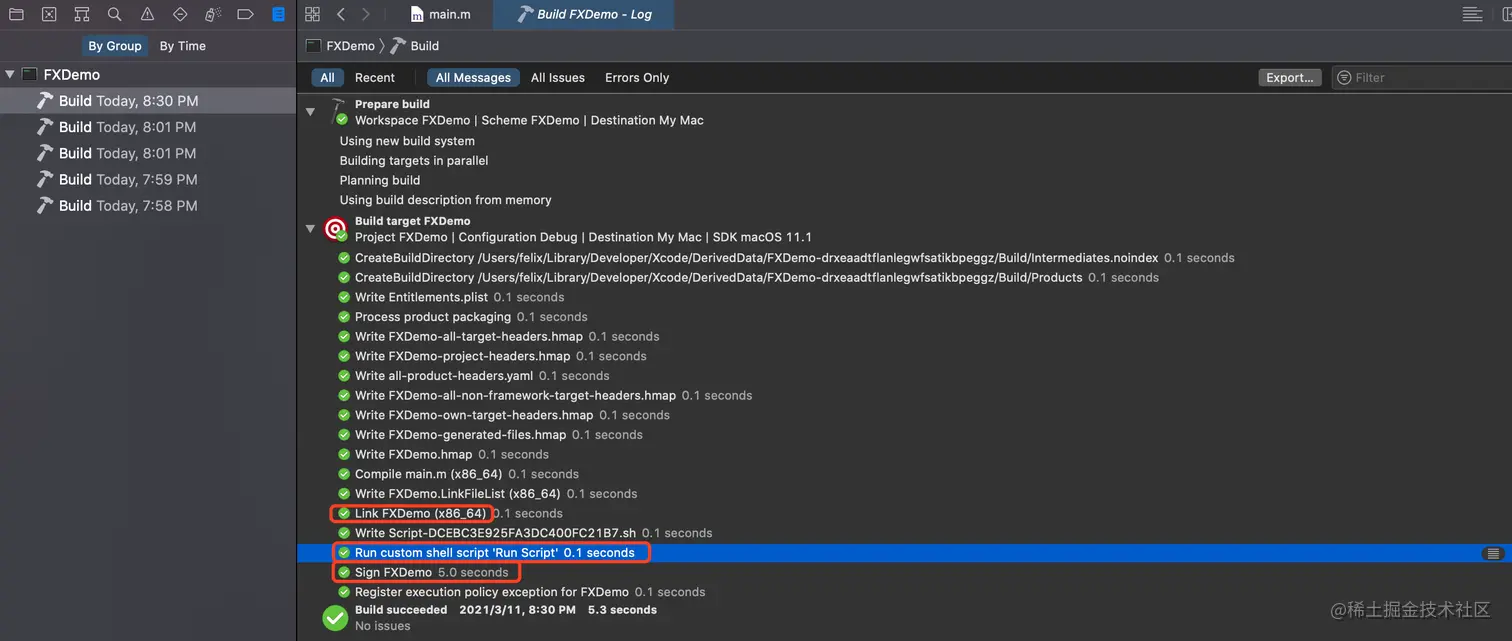Select the Recent scope button
This screenshot has height=641, width=1512.
point(375,77)
